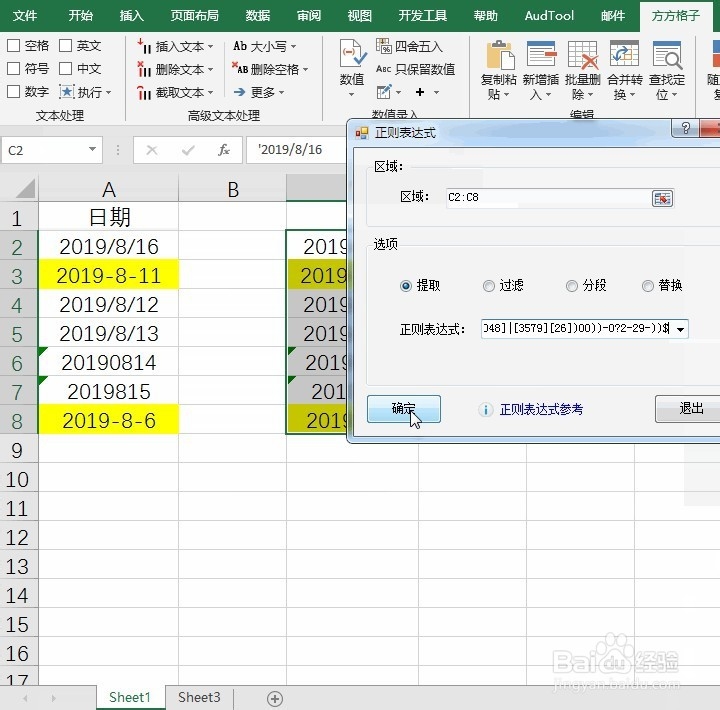Screen dimensions: 720x710
Task: Click the formula bar showing '2019/8/16
Action: [x=296, y=150]
